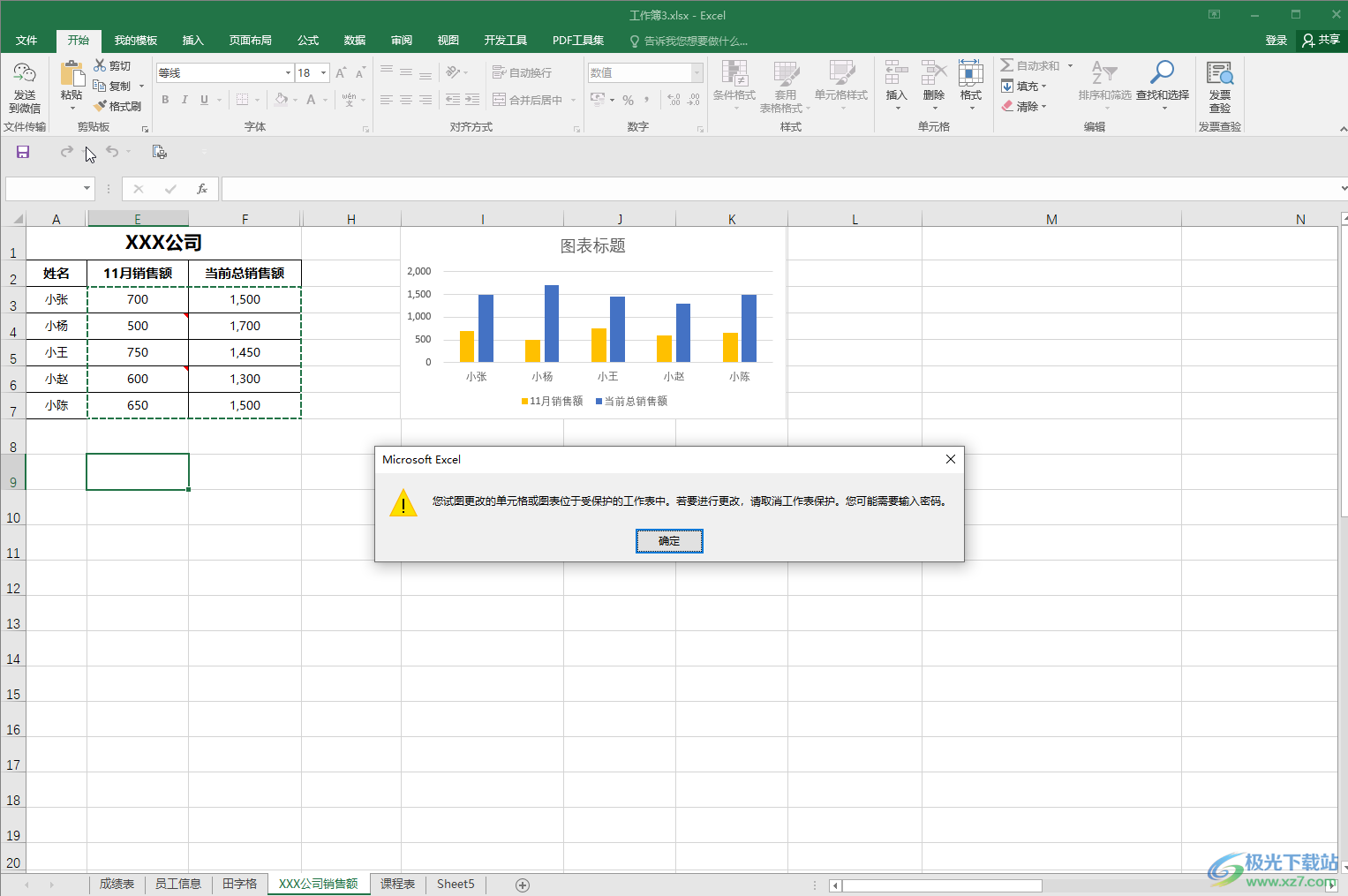
Task: Click the Cut scissors icon
Action: point(100,65)
